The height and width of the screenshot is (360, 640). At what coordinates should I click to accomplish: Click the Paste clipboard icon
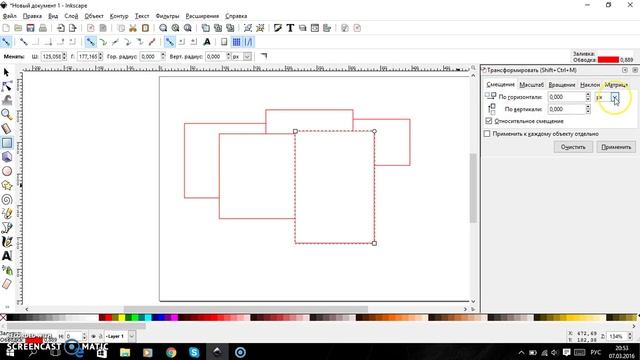coord(145,28)
